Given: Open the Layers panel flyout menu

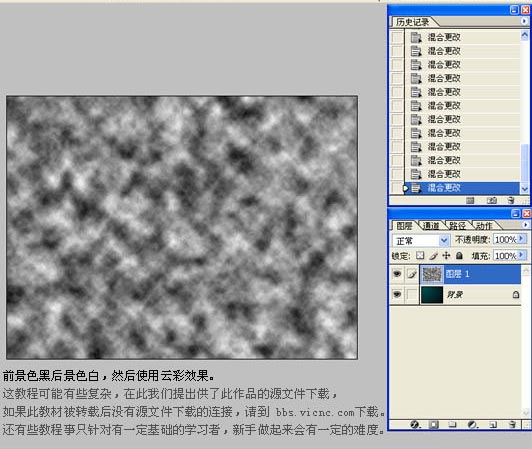Looking at the screenshot, I should tap(526, 225).
